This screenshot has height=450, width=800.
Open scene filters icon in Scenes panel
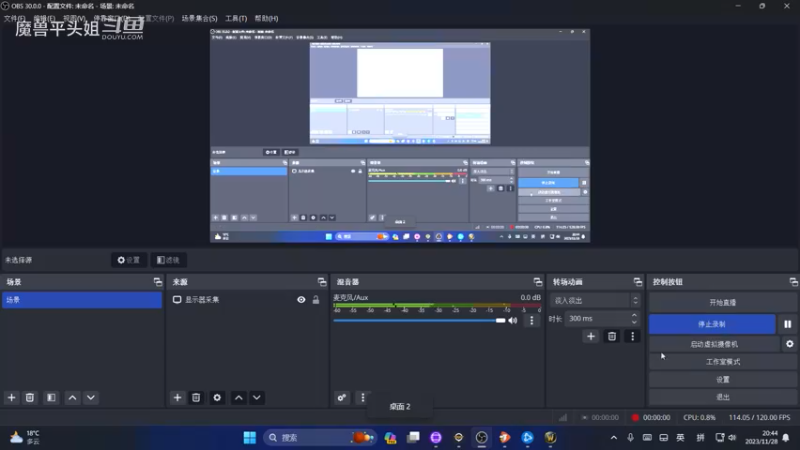point(51,397)
